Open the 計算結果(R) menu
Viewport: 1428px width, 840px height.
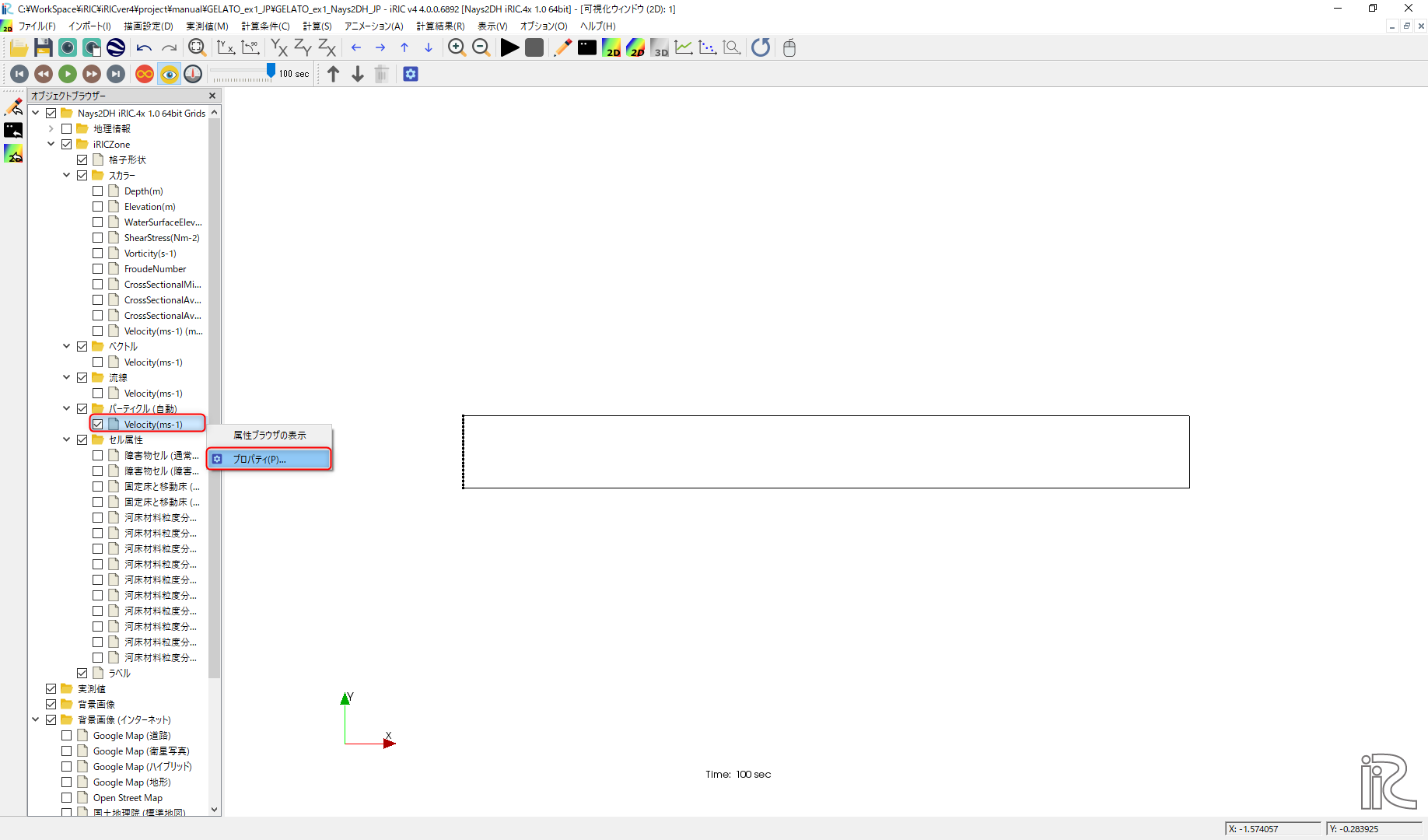click(x=440, y=26)
